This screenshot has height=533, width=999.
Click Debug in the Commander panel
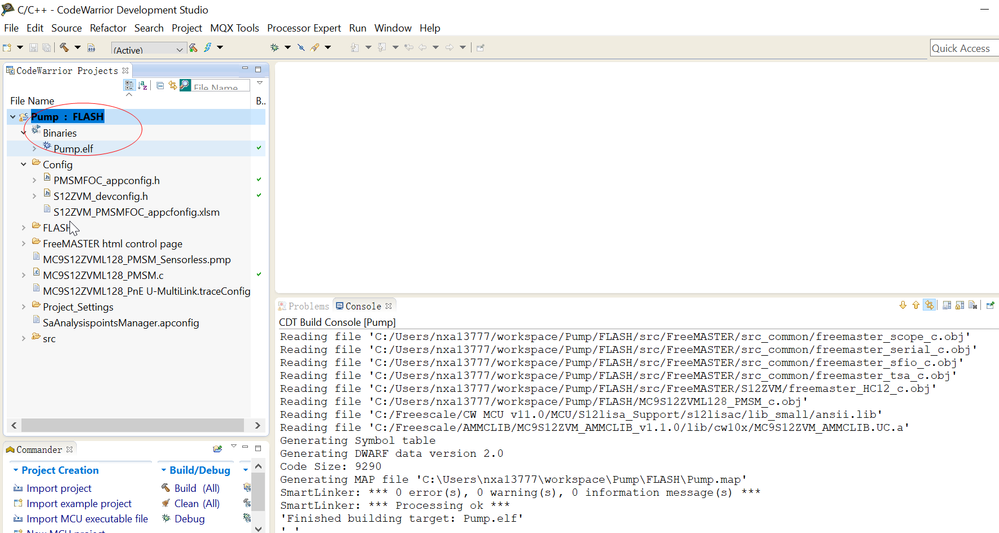click(189, 519)
